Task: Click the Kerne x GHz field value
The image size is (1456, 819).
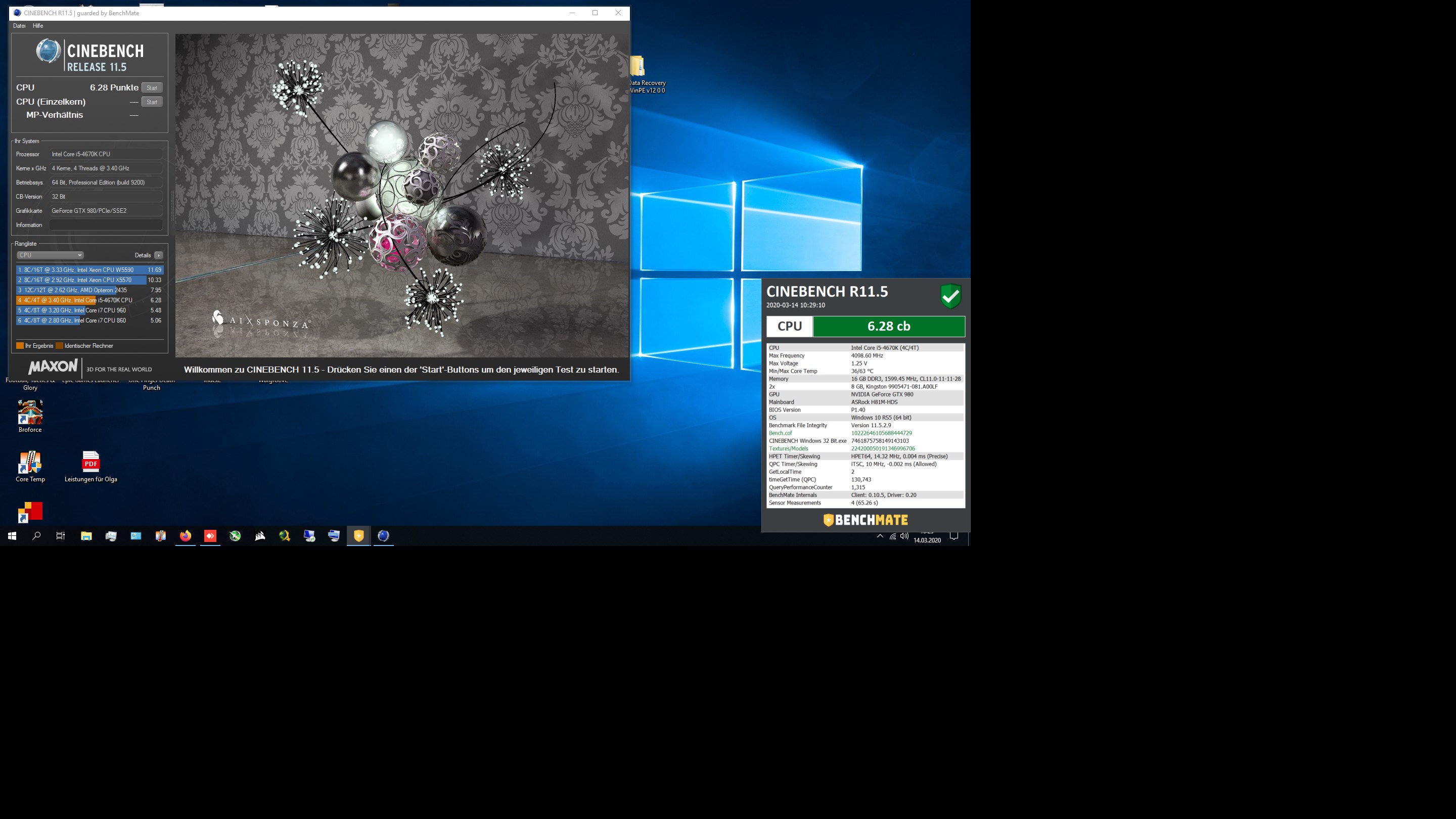Action: (x=106, y=168)
